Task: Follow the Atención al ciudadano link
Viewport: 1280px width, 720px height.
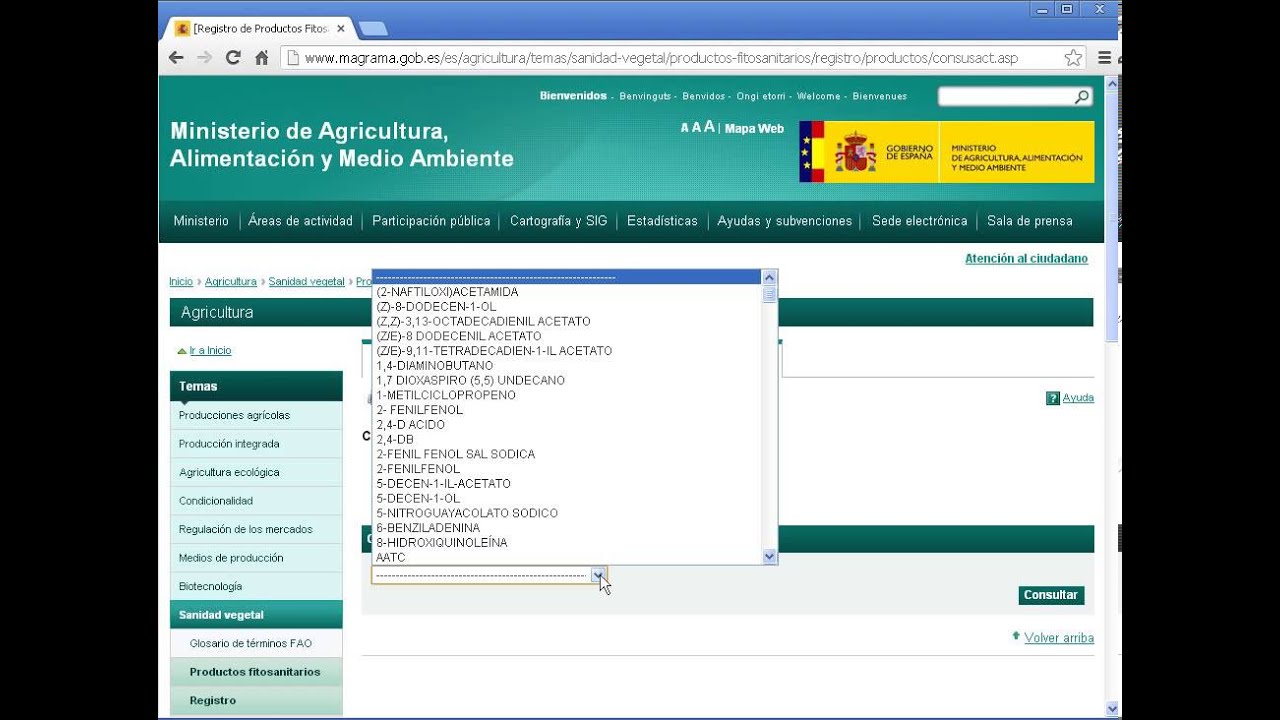Action: tap(1026, 258)
